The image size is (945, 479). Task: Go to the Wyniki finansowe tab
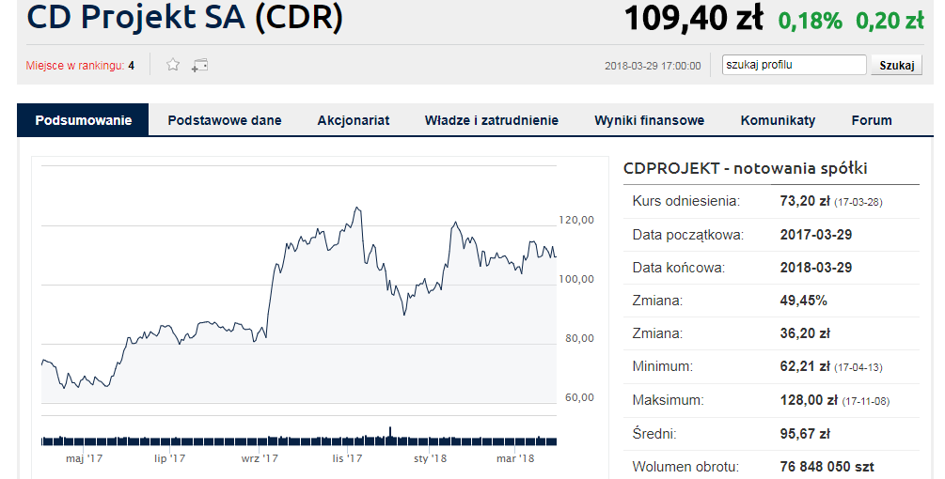point(650,121)
